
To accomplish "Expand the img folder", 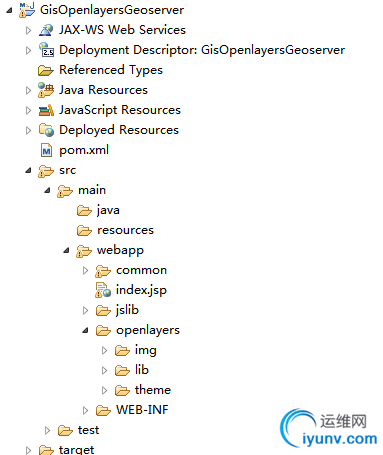I will pos(105,350).
